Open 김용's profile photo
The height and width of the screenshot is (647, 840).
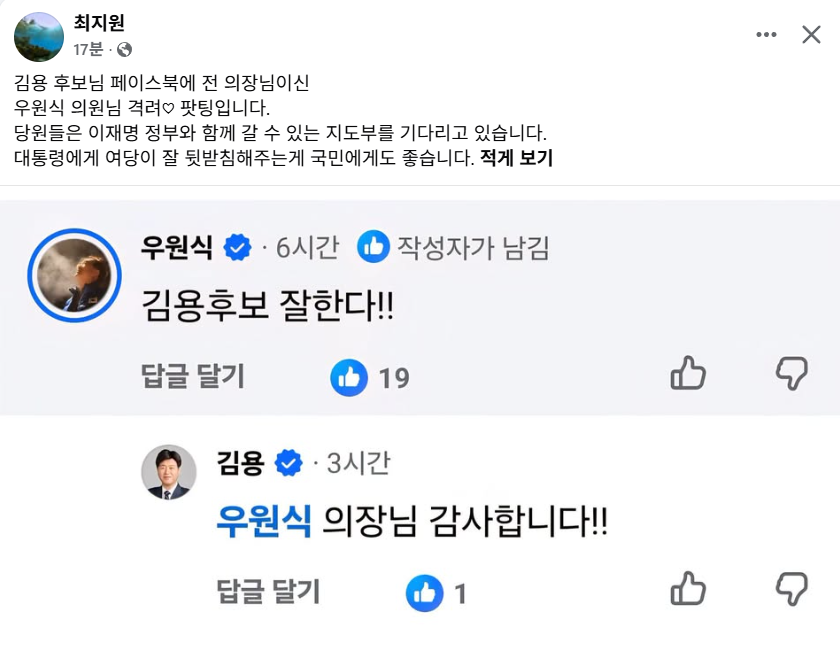pyautogui.click(x=169, y=472)
